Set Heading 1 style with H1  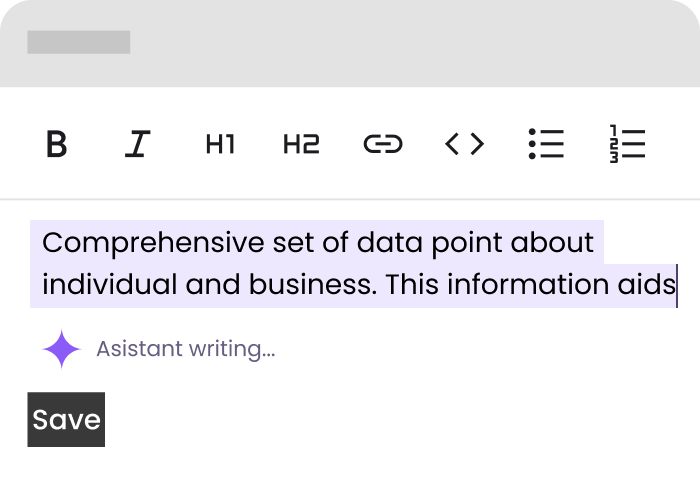pyautogui.click(x=220, y=144)
